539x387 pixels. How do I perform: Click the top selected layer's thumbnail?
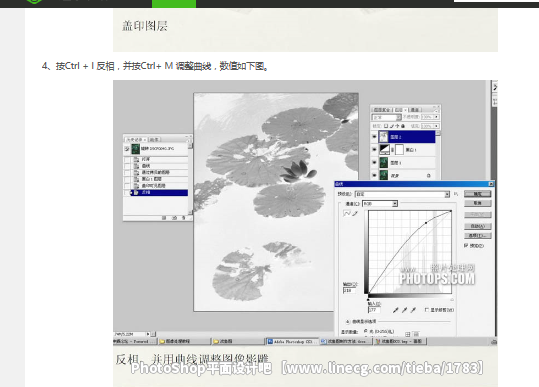point(384,137)
